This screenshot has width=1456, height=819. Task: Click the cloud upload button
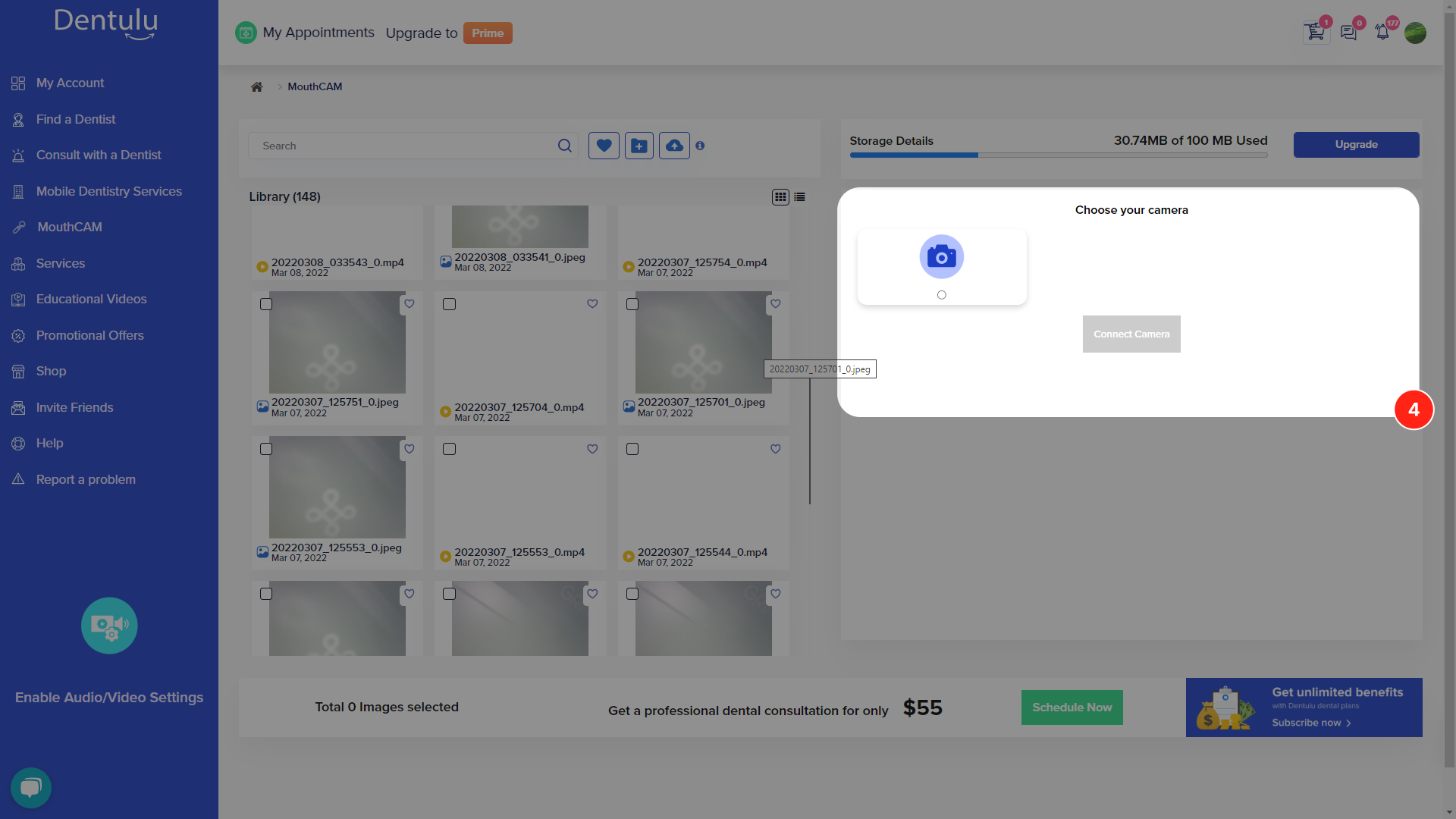pos(674,146)
